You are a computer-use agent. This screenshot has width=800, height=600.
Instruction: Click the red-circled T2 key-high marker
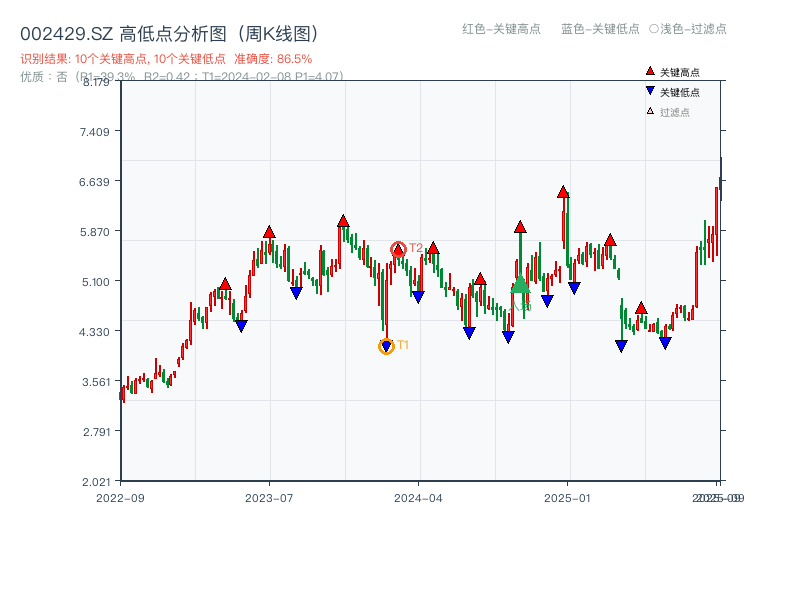398,249
